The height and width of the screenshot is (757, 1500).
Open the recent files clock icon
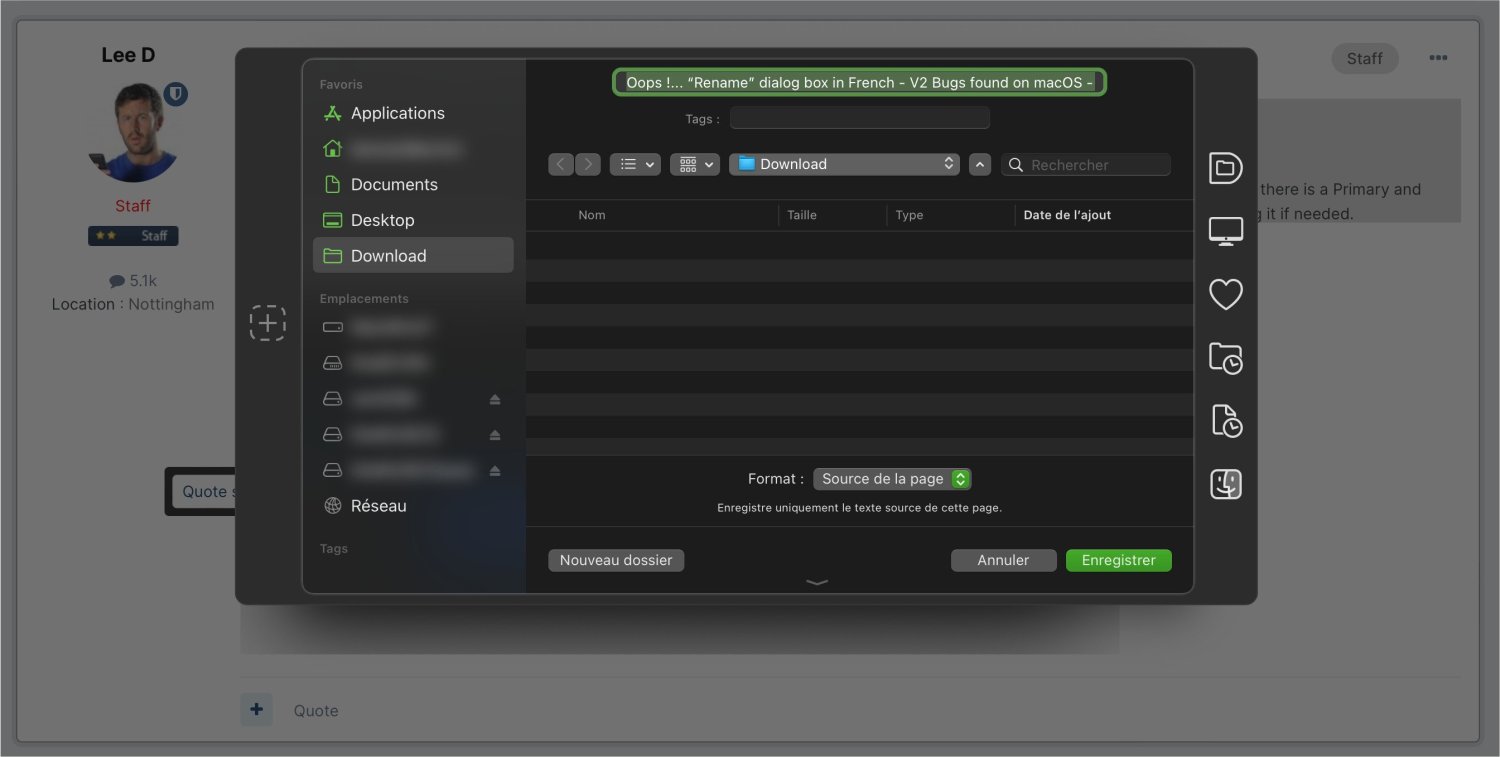[1226, 420]
